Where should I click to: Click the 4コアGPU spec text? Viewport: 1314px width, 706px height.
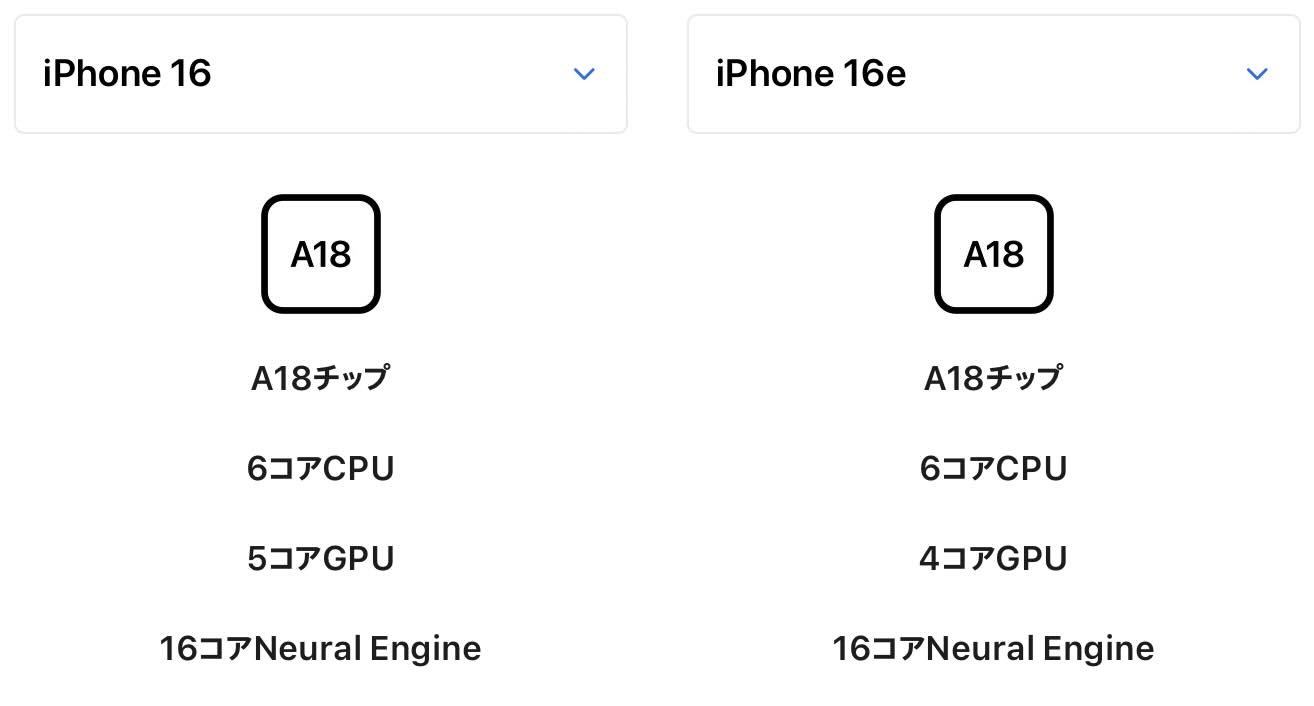(994, 558)
